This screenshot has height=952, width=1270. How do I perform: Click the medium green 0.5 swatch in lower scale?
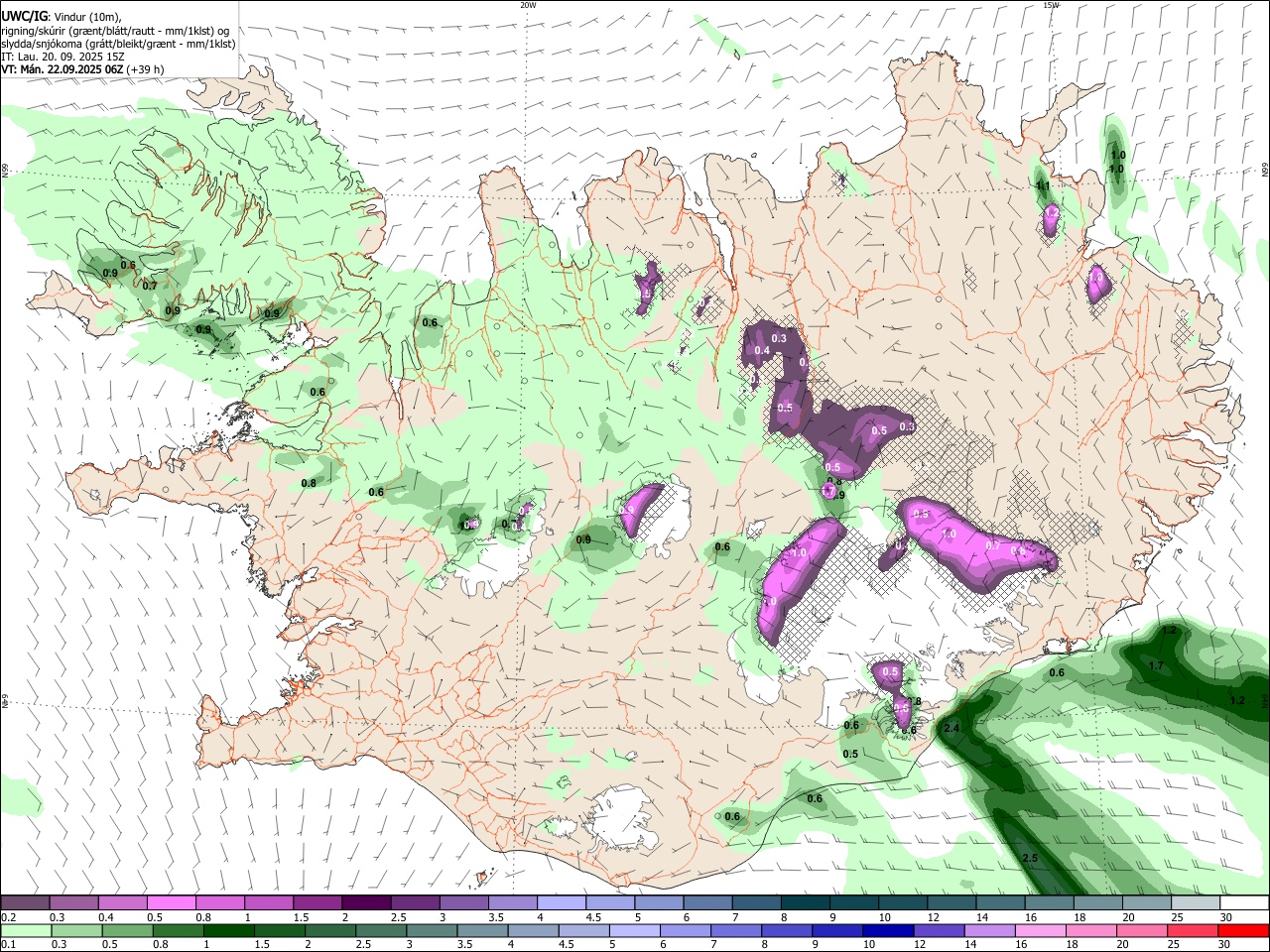(x=126, y=930)
